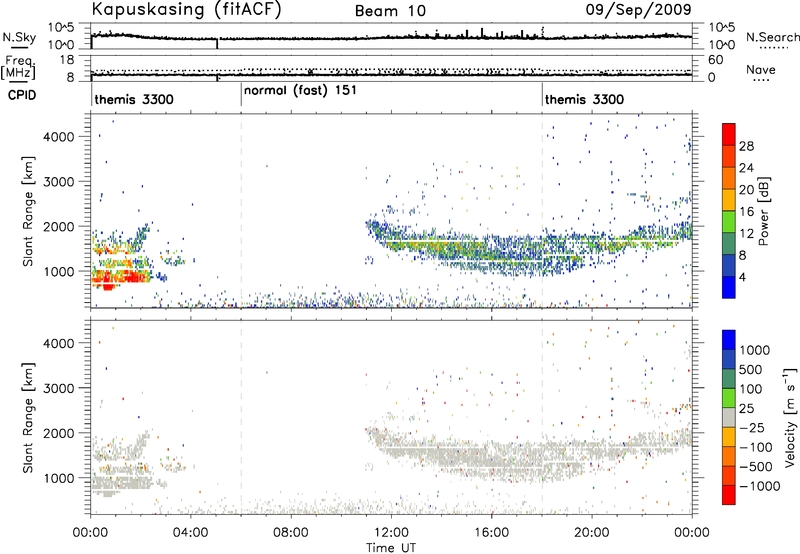This screenshot has width=800, height=554.
Task: Click the date '09/Sep/2009'
Action: pyautogui.click(x=638, y=9)
